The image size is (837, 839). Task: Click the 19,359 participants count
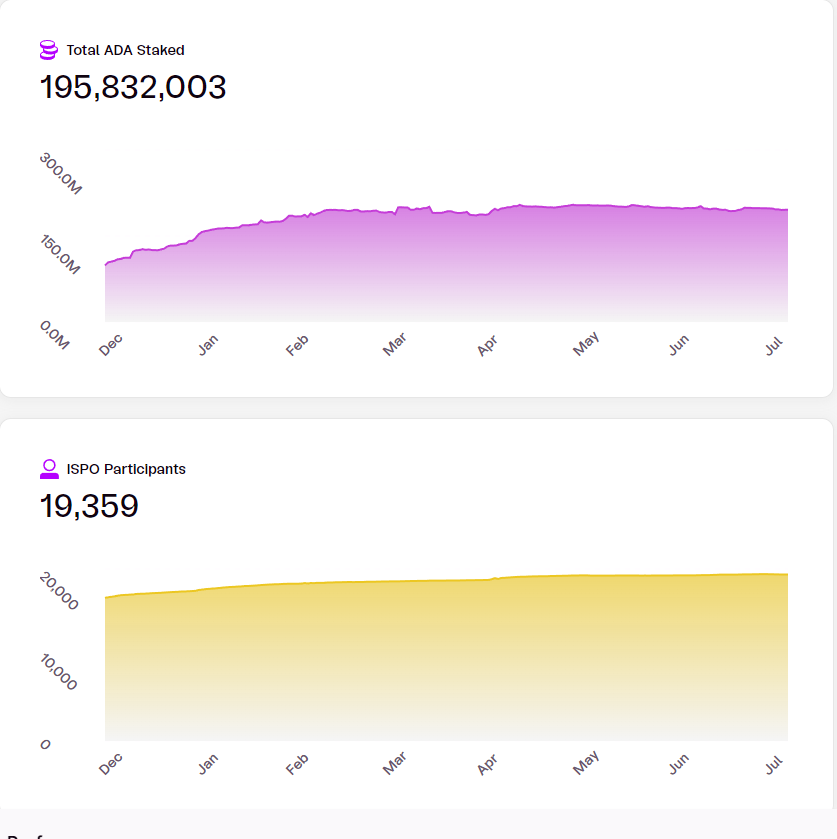point(89,507)
